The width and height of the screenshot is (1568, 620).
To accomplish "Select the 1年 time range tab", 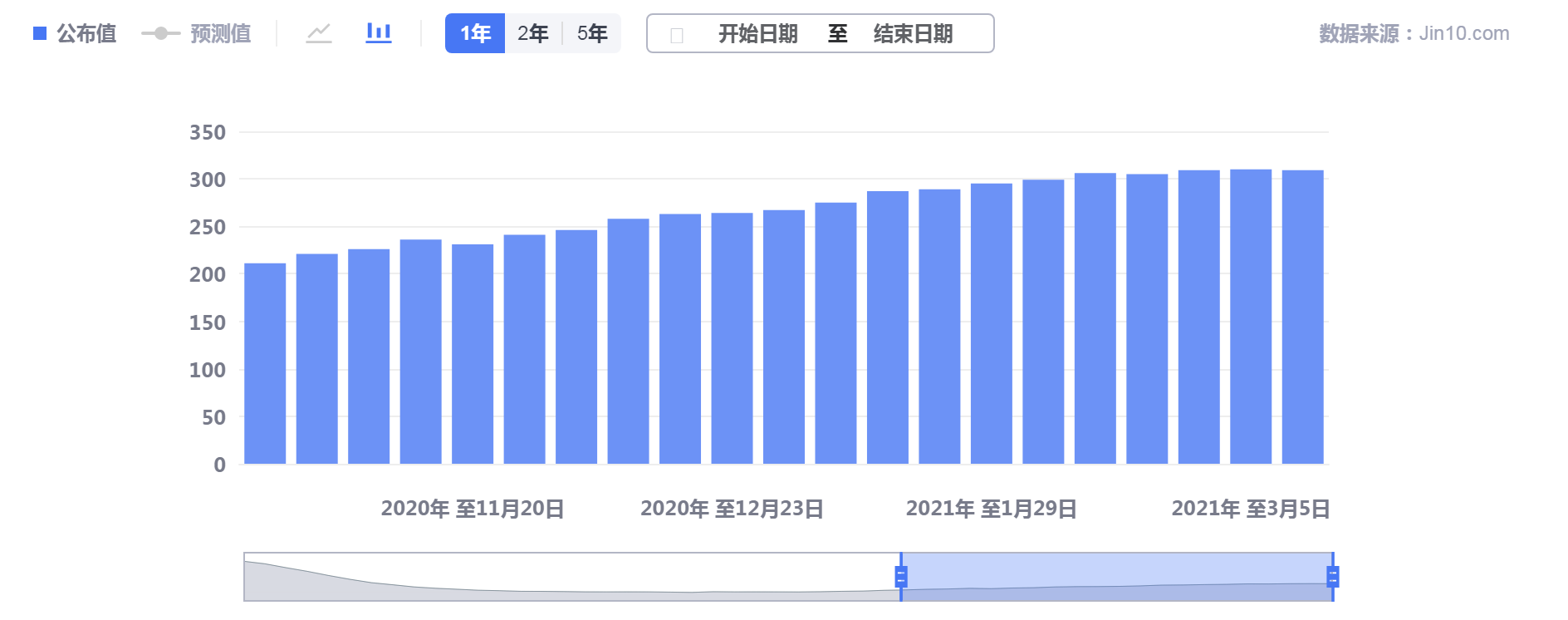I will pyautogui.click(x=475, y=33).
